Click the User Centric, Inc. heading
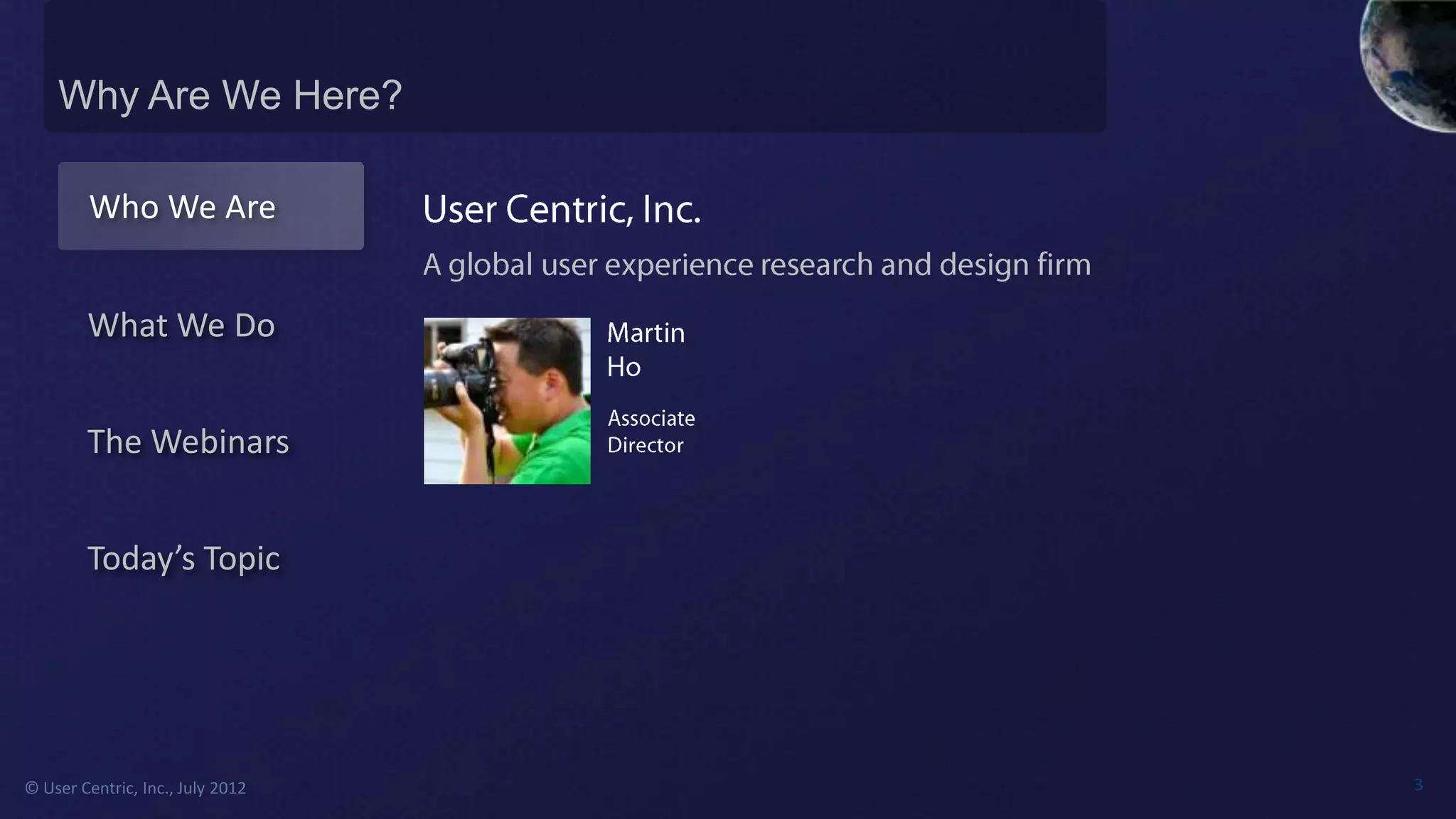1456x819 pixels. (562, 210)
